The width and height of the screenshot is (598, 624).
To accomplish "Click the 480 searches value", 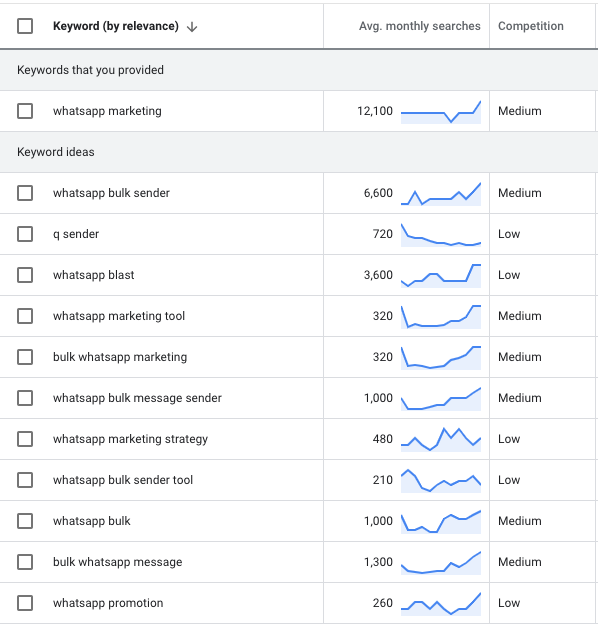I will 383,439.
